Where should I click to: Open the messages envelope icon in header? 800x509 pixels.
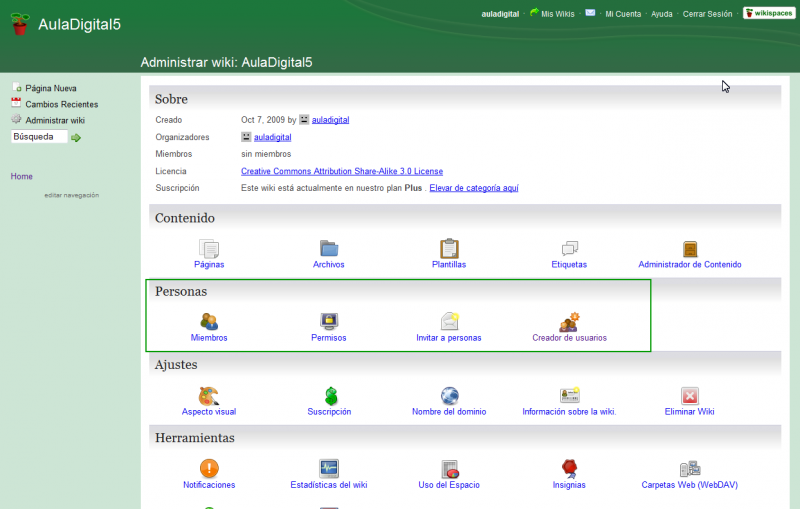click(590, 13)
